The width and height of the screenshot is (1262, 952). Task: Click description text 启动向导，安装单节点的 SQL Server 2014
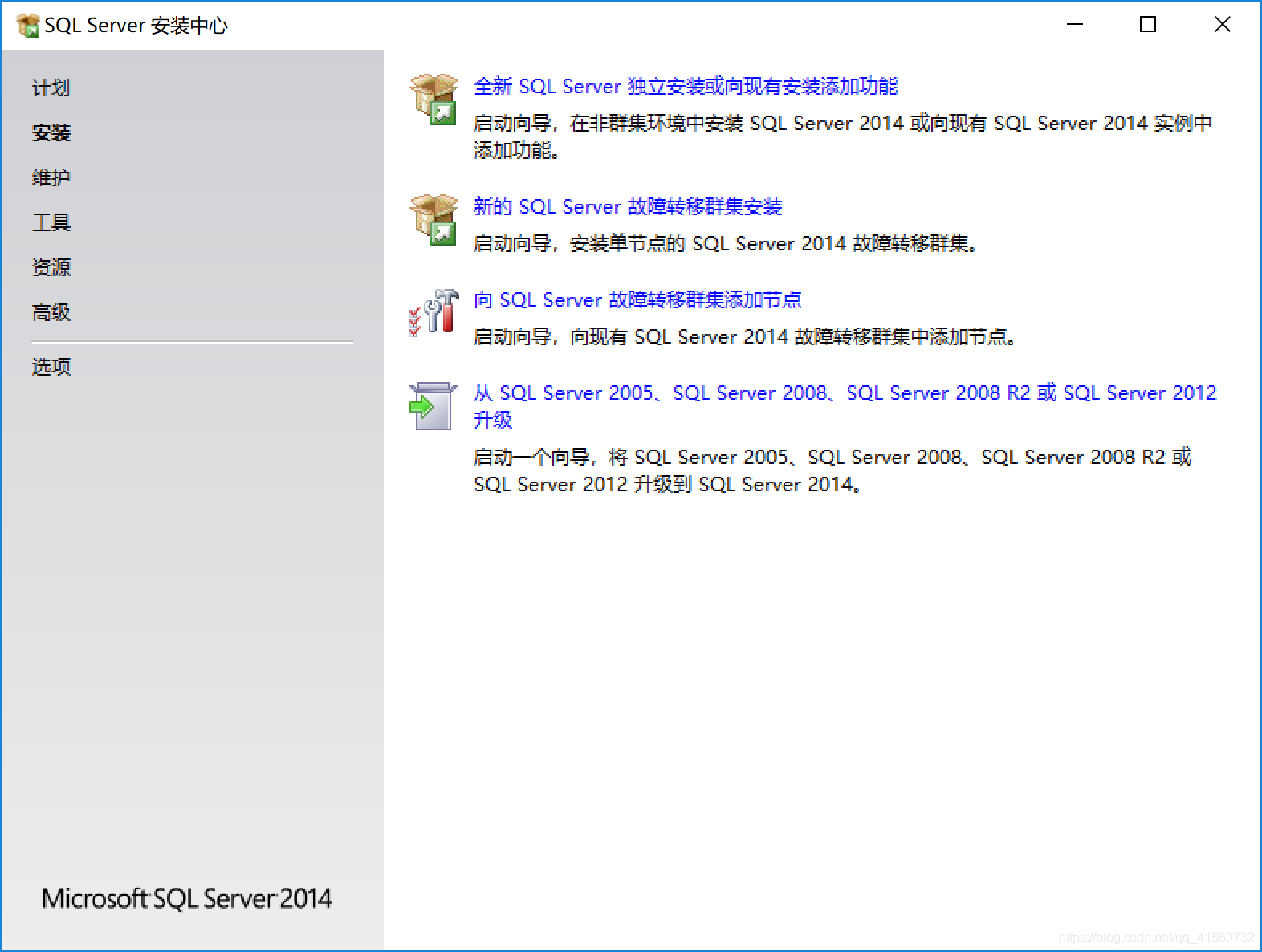click(x=726, y=244)
